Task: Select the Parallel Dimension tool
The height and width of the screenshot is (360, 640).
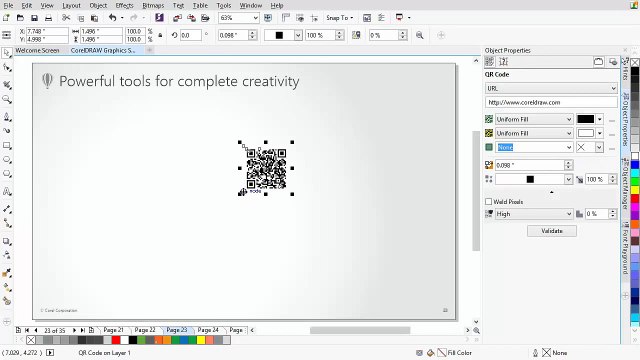Action: point(7,209)
